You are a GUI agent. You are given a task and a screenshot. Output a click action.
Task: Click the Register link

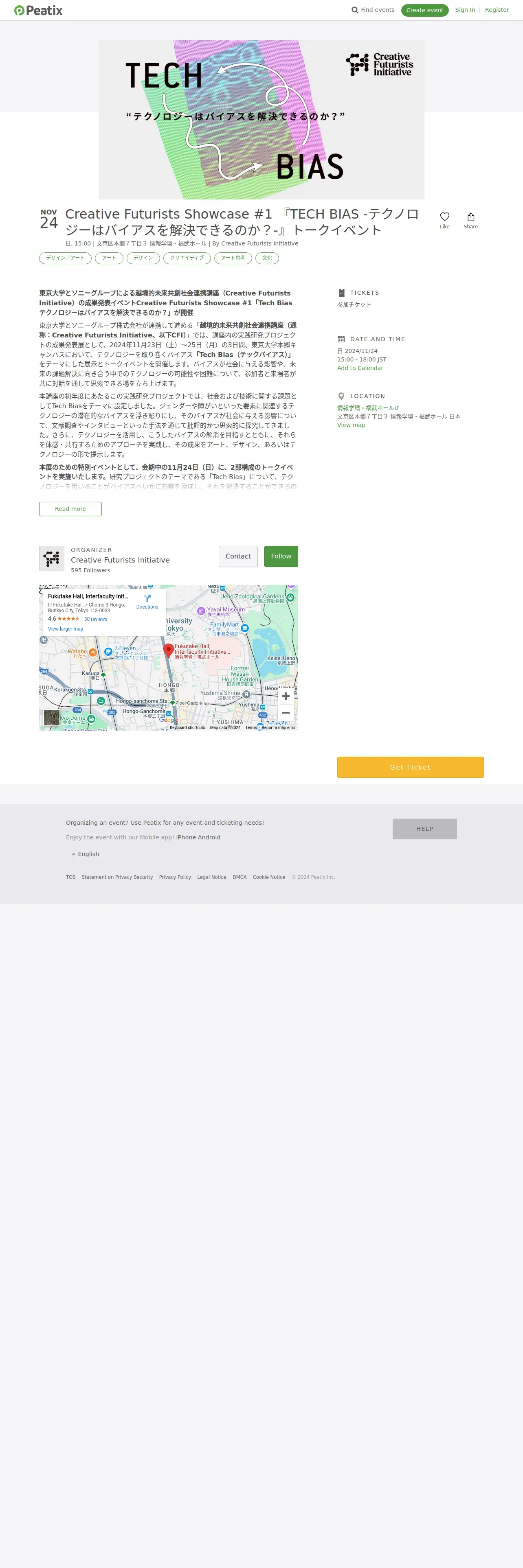497,10
